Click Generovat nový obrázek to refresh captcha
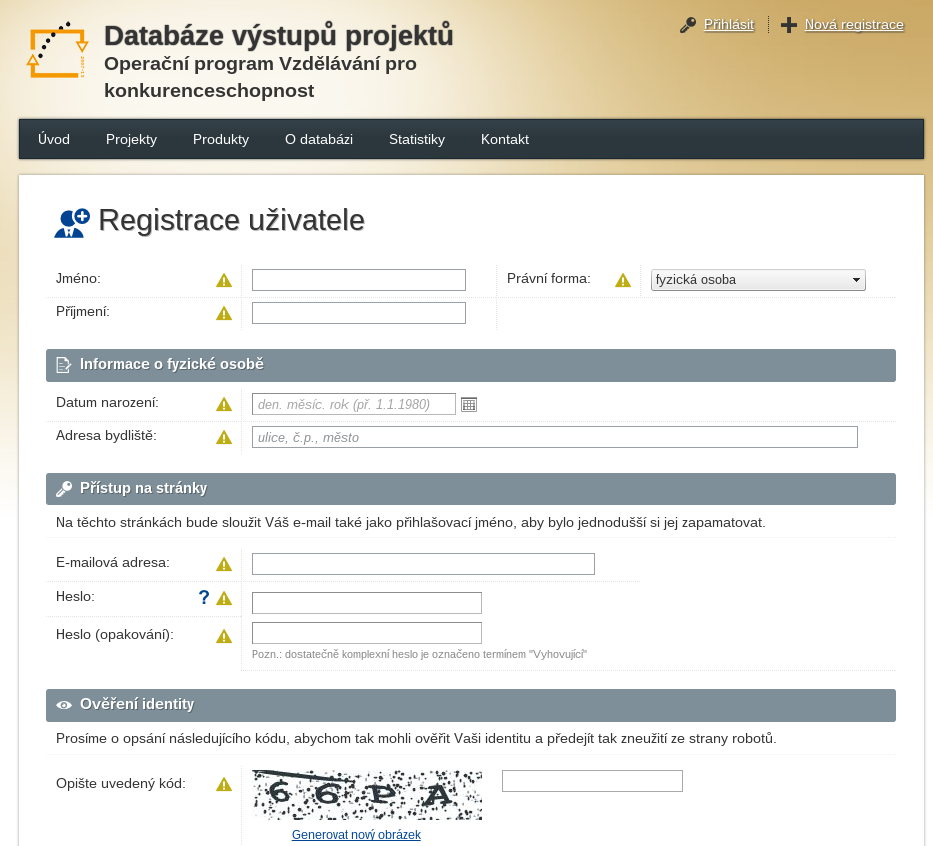 [x=356, y=834]
